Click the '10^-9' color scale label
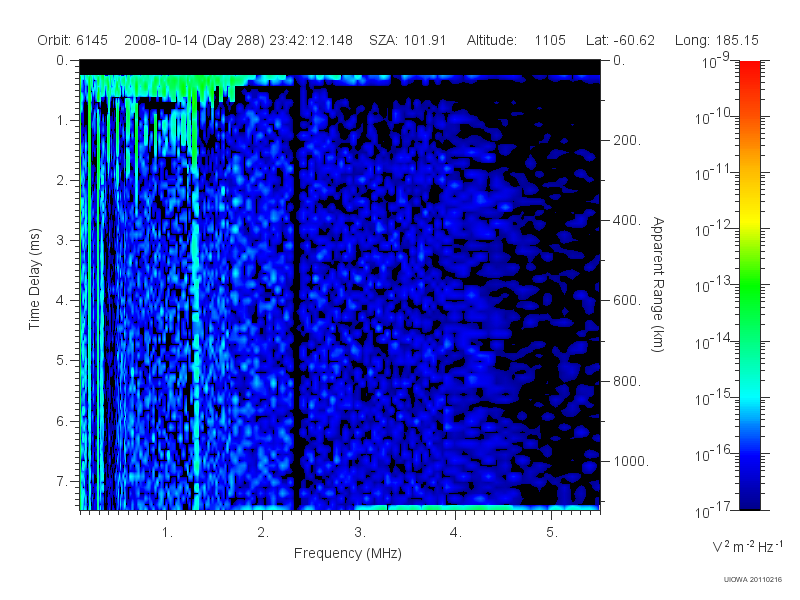The height and width of the screenshot is (600, 800). tap(715, 61)
